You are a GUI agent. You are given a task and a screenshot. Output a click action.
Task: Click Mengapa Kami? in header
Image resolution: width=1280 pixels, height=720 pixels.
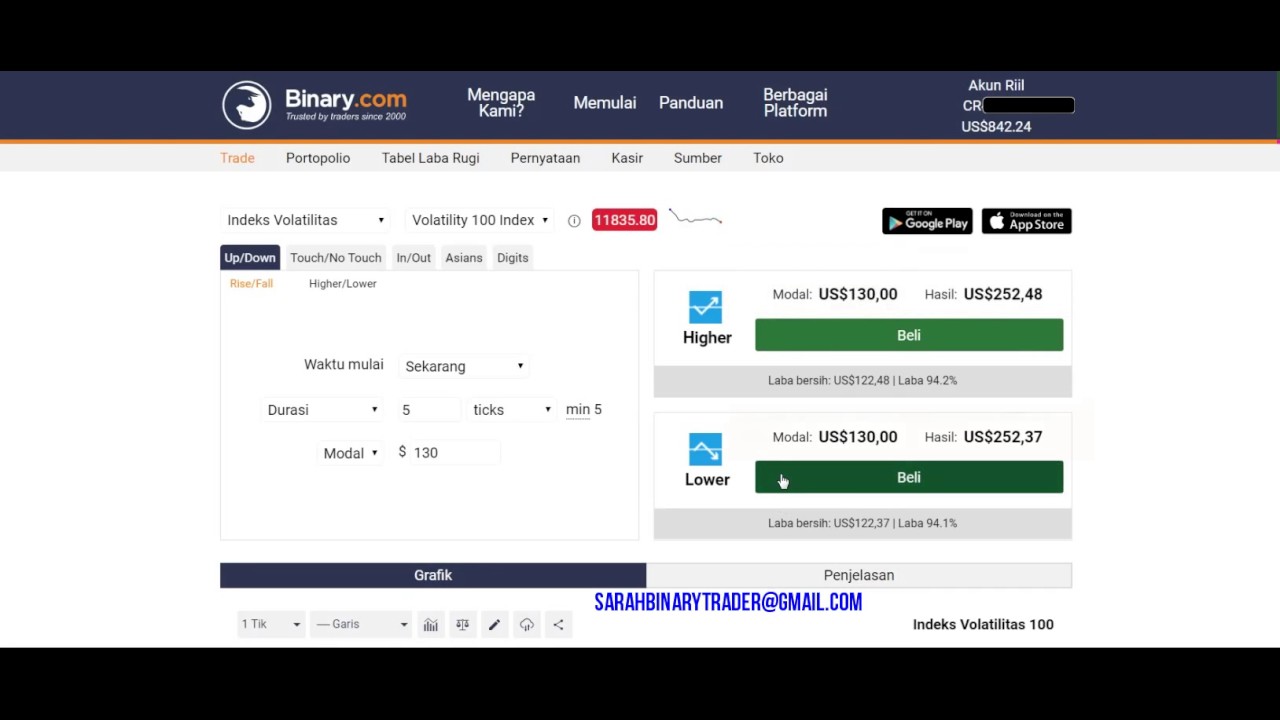click(x=501, y=103)
